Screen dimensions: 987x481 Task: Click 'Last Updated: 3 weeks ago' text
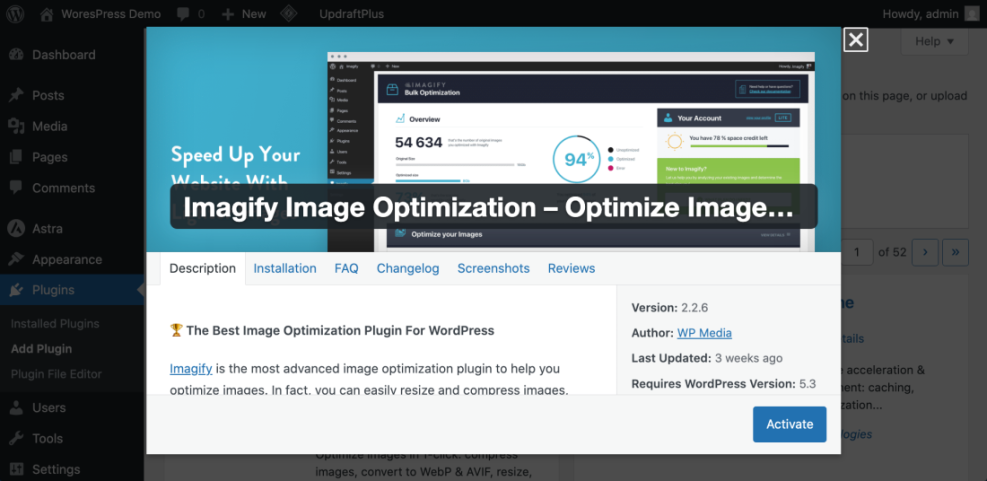tap(707, 358)
